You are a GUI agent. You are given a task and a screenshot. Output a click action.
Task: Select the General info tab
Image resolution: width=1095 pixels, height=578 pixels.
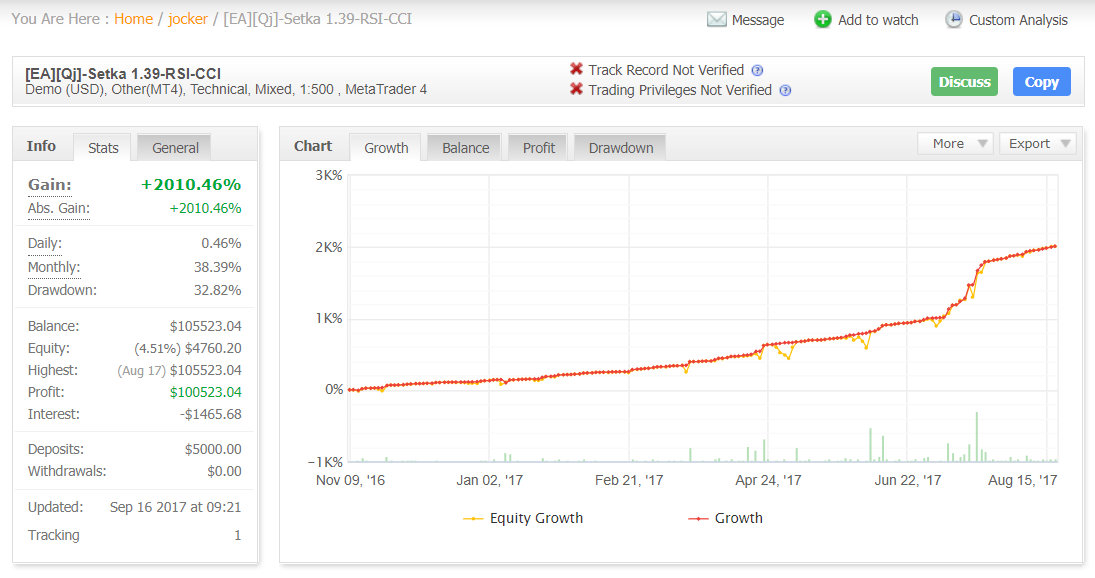pos(175,148)
